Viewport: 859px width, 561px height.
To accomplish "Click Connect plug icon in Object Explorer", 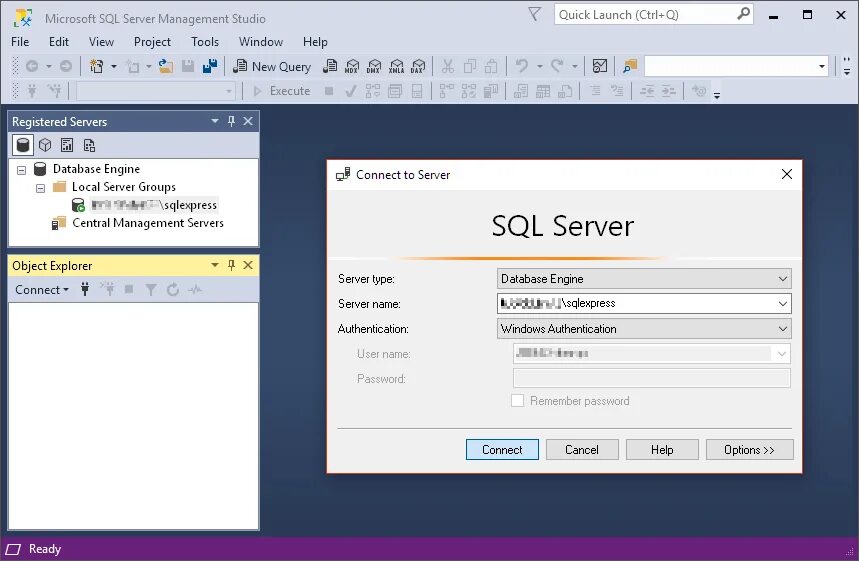I will pos(85,289).
